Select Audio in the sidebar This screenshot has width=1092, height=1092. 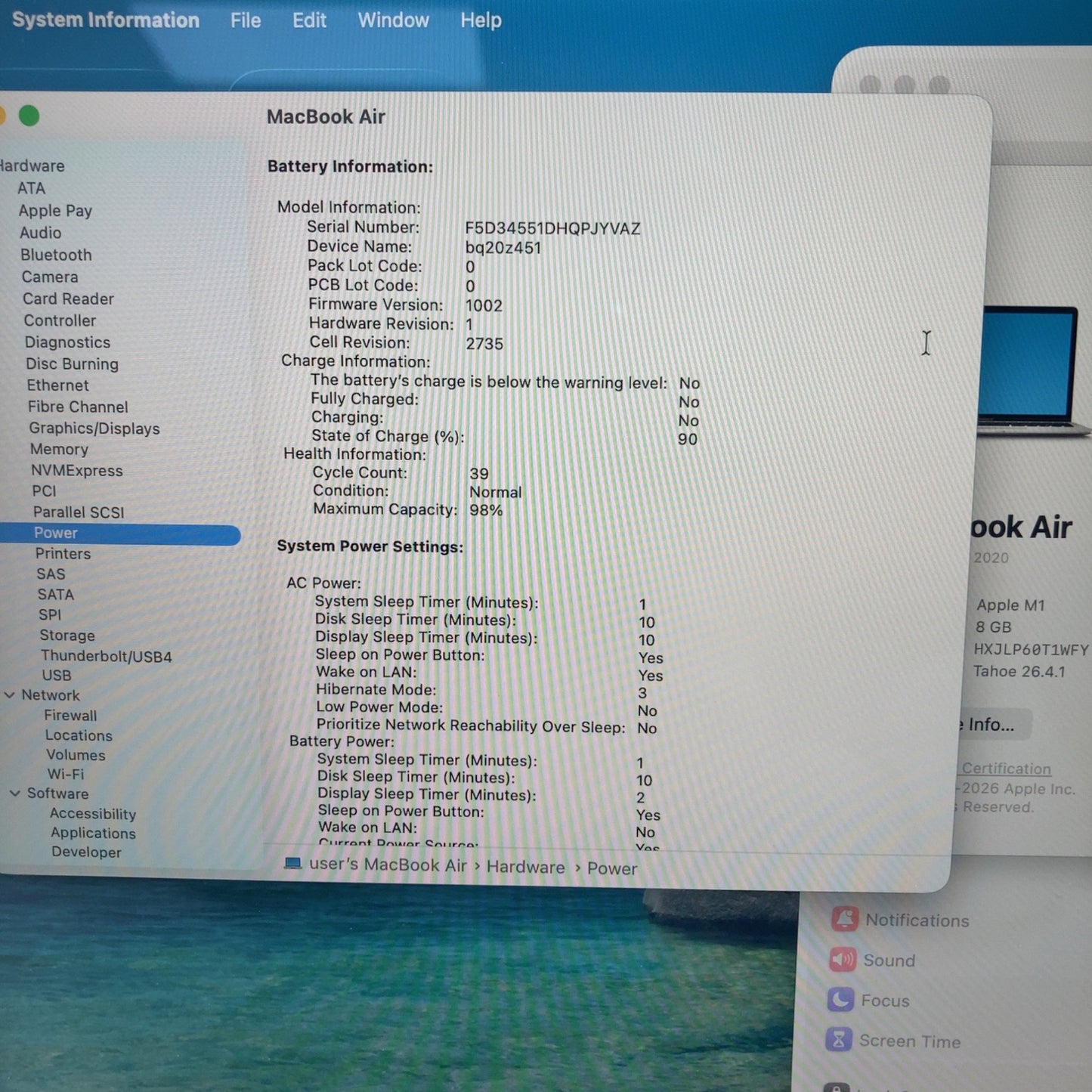(41, 233)
